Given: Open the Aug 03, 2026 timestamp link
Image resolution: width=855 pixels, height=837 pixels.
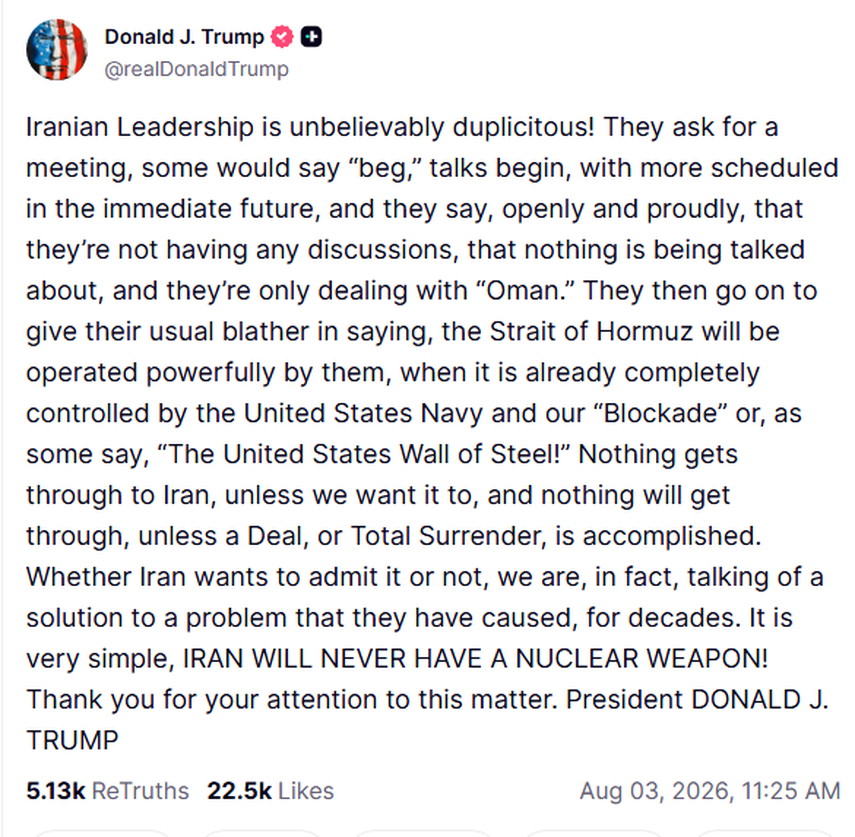Looking at the screenshot, I should pos(710,791).
